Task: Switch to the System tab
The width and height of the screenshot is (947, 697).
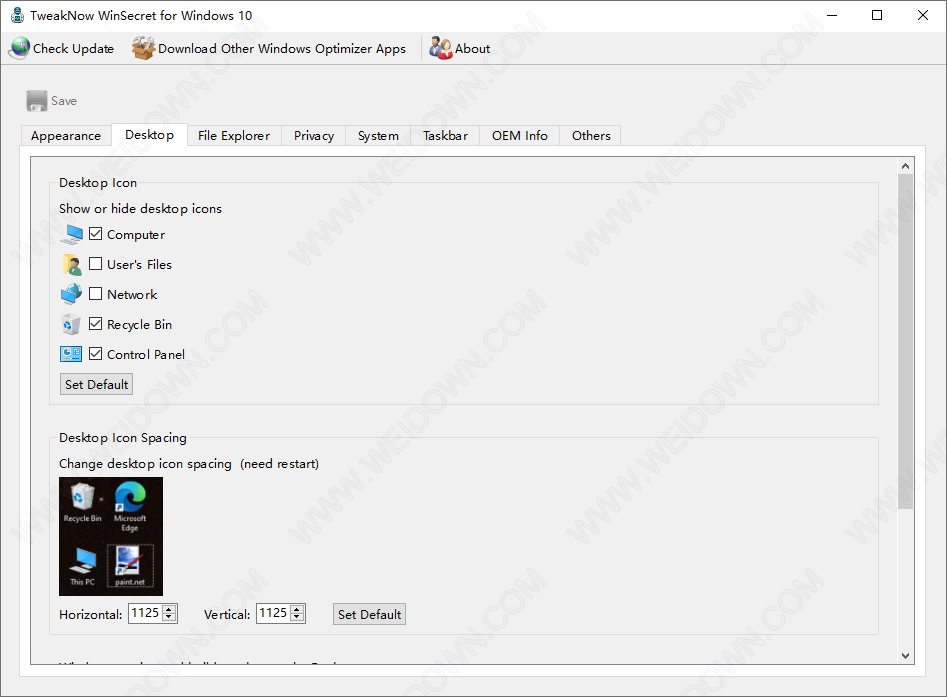Action: 378,136
